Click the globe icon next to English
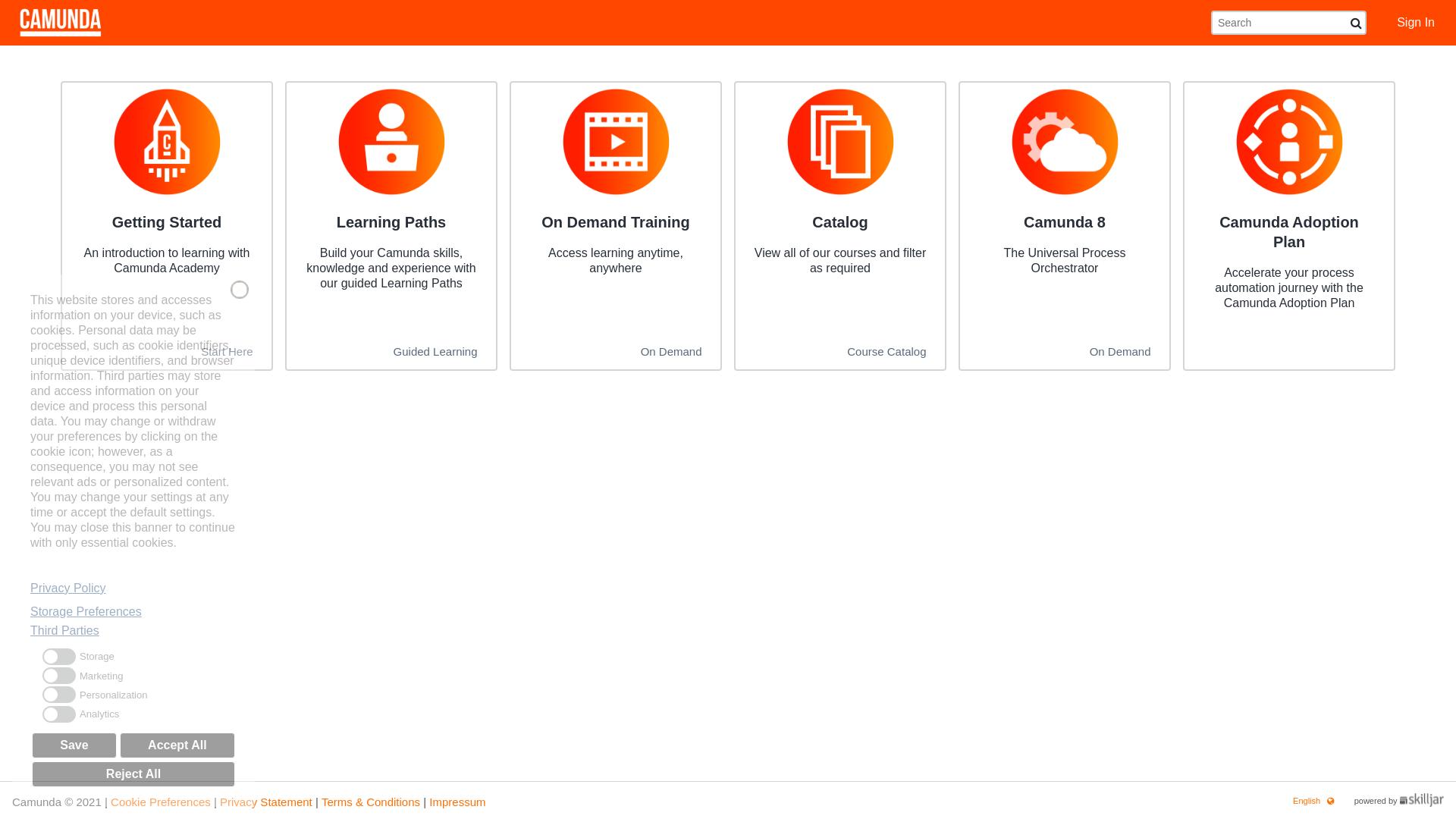 click(x=1330, y=801)
